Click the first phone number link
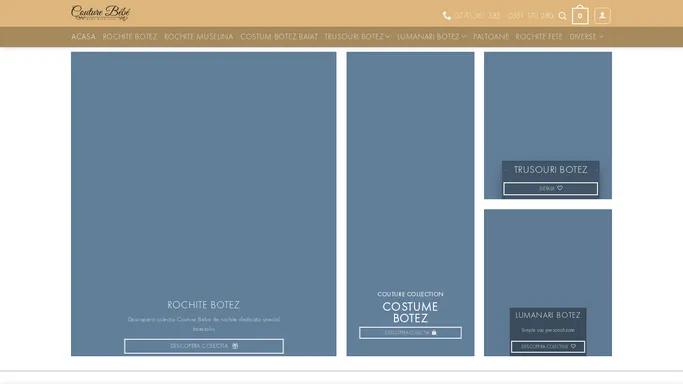The width and height of the screenshot is (683, 384). point(478,16)
